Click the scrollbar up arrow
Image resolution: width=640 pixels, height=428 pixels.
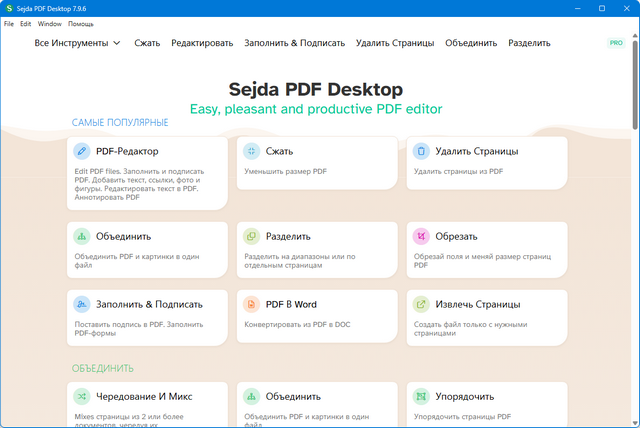(x=635, y=36)
